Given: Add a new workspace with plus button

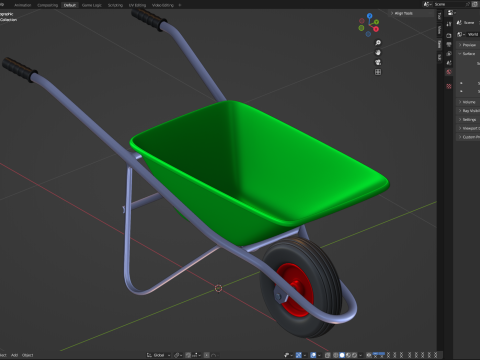Looking at the screenshot, I should tap(180, 5).
